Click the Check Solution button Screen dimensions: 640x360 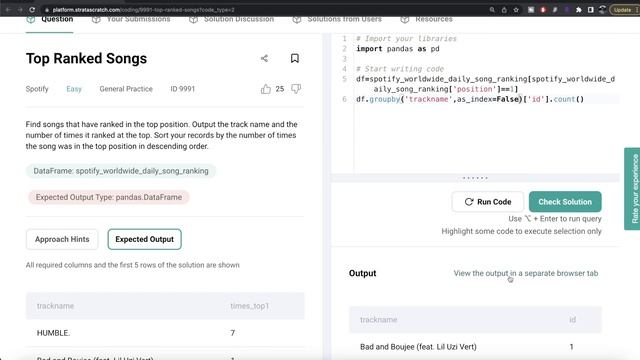pyautogui.click(x=565, y=202)
